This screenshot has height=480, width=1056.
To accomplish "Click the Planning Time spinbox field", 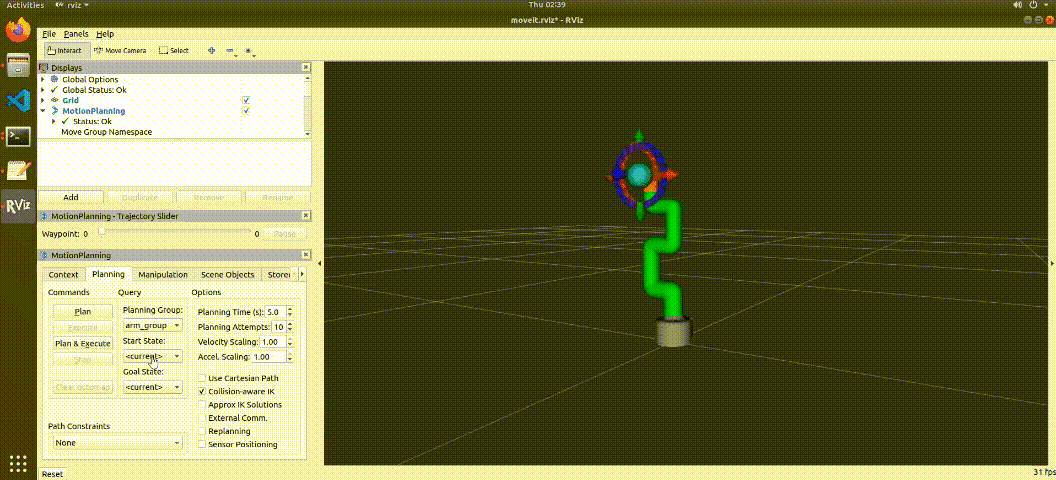I will (x=275, y=312).
